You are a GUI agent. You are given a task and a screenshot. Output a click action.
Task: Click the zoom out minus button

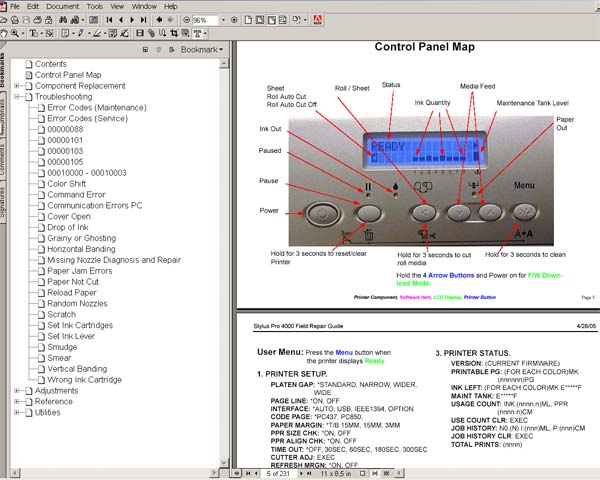pos(186,20)
